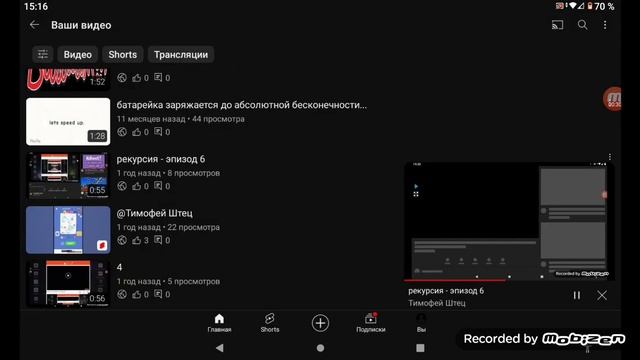Click like icon on top partially visible 1:52 video row

tap(136, 78)
